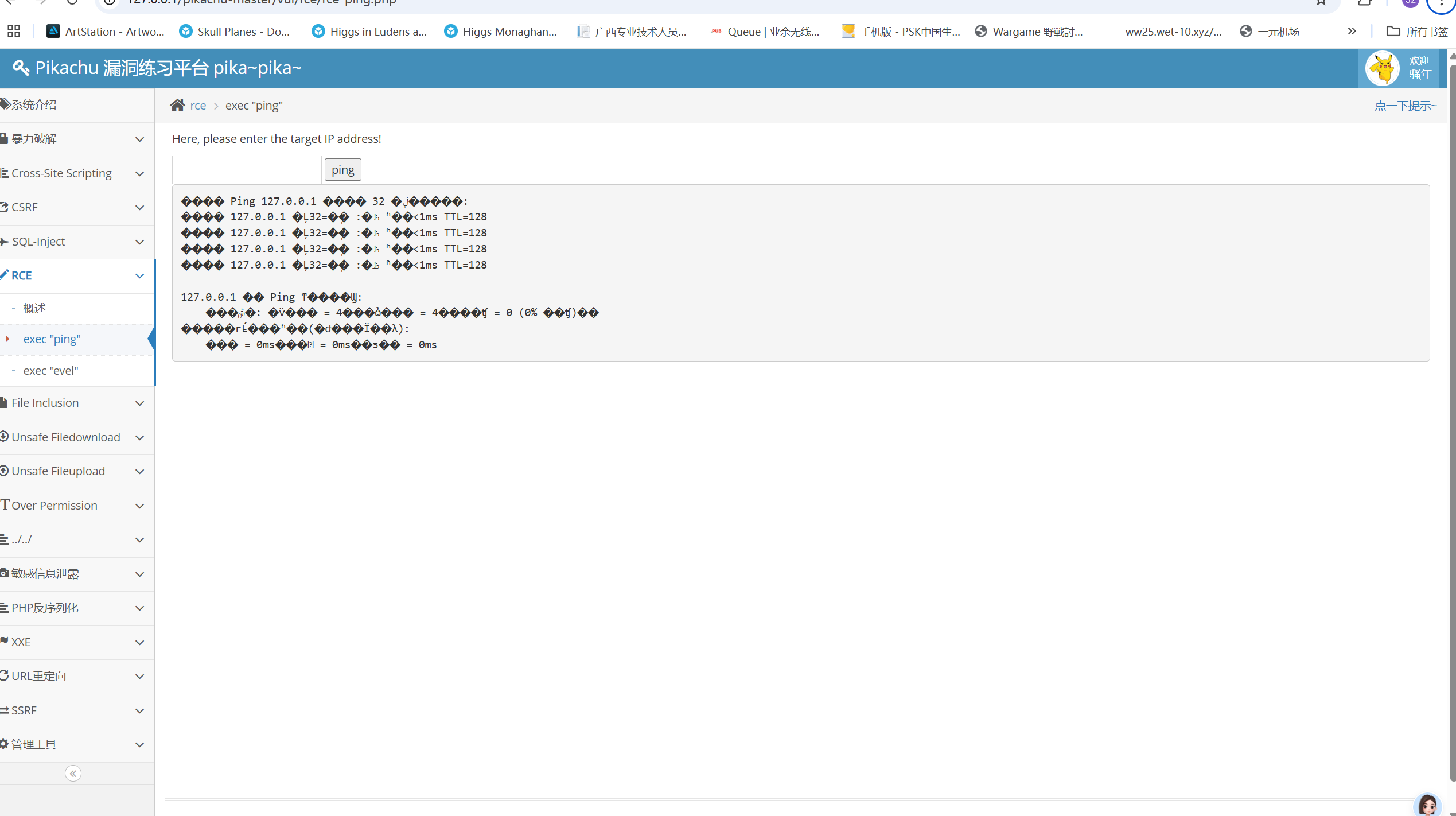Screen dimensions: 1456x816
Task: Click the RCE pencil icon
Action: point(4,274)
